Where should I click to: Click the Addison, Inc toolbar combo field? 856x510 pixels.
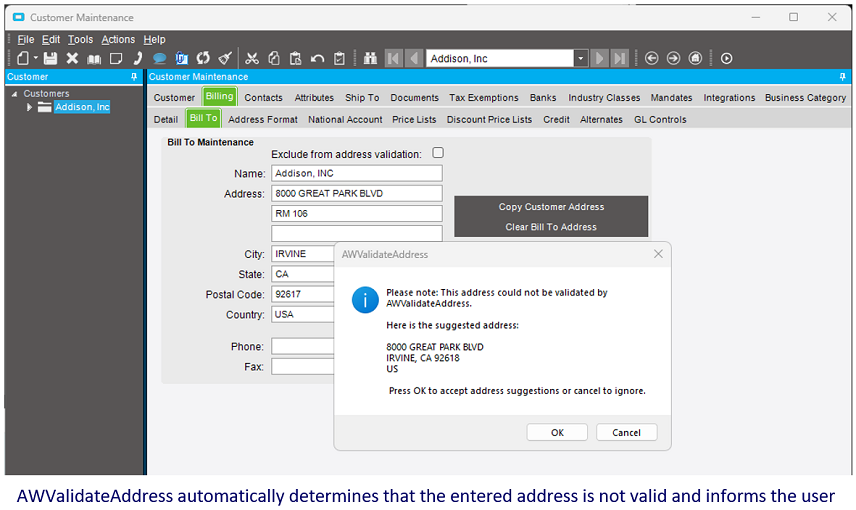point(500,58)
